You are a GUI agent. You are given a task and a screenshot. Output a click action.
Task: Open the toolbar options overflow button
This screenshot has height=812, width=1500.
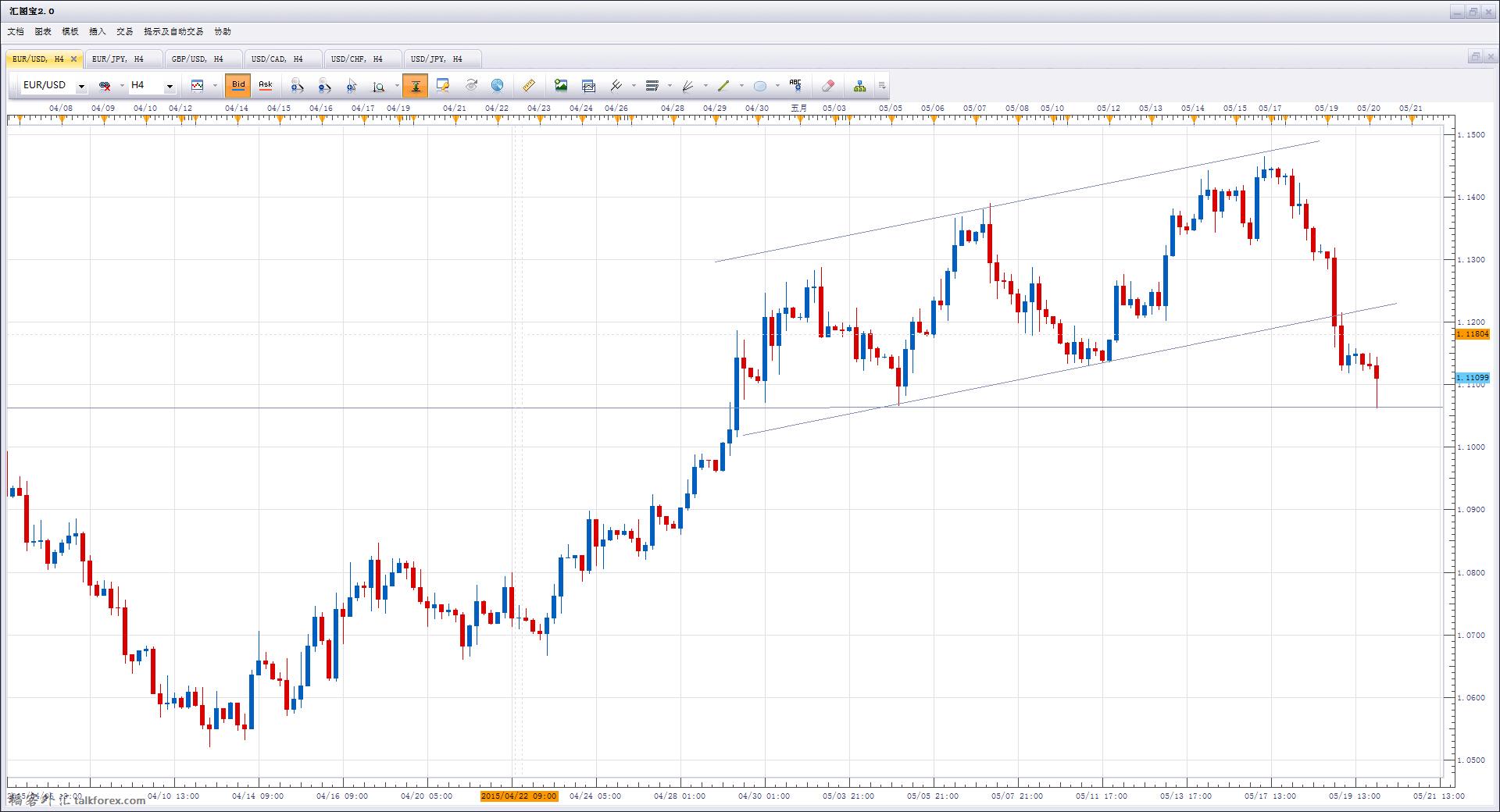[x=882, y=86]
